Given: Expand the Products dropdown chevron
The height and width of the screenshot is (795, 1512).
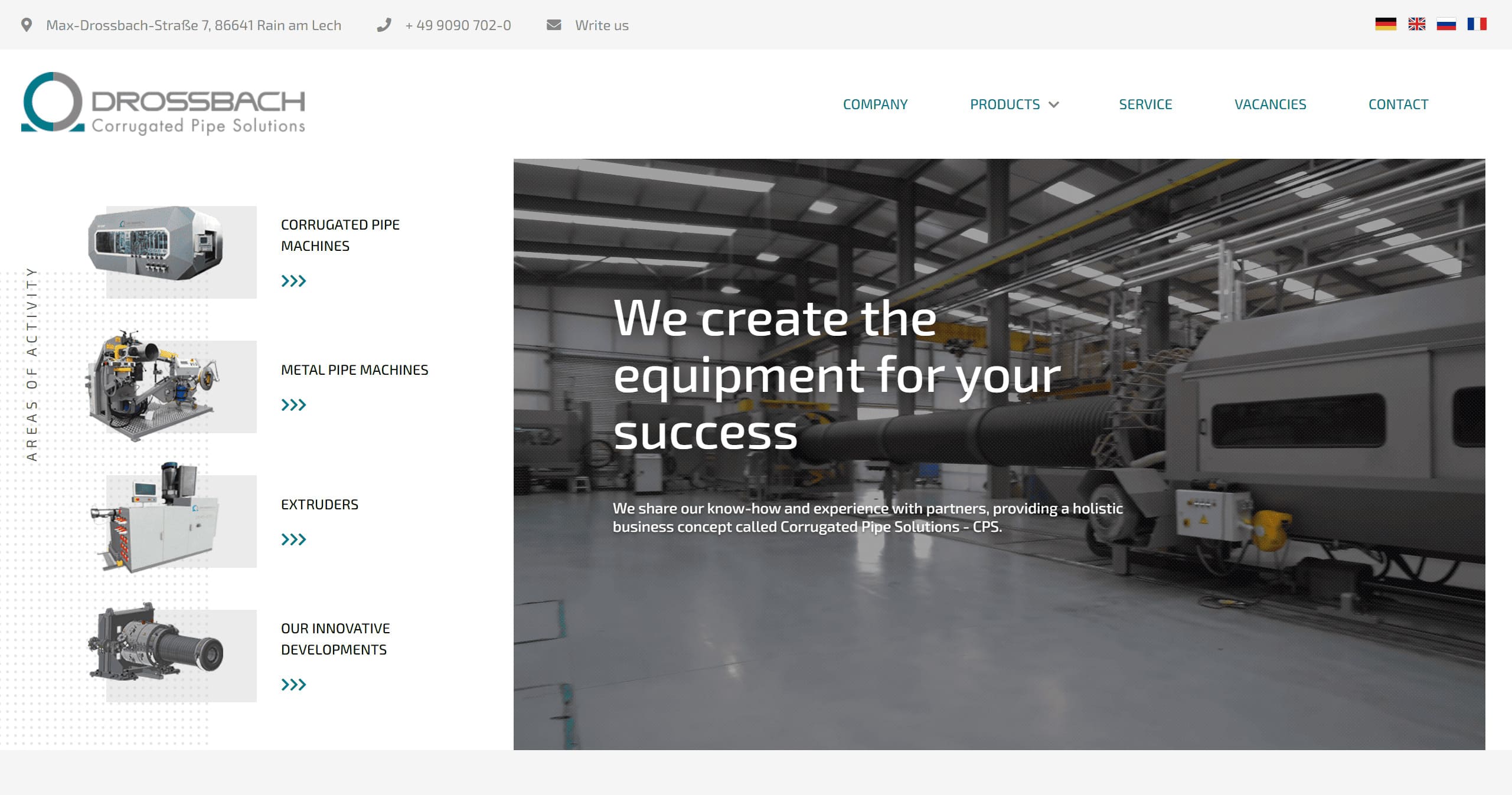Looking at the screenshot, I should [x=1054, y=105].
